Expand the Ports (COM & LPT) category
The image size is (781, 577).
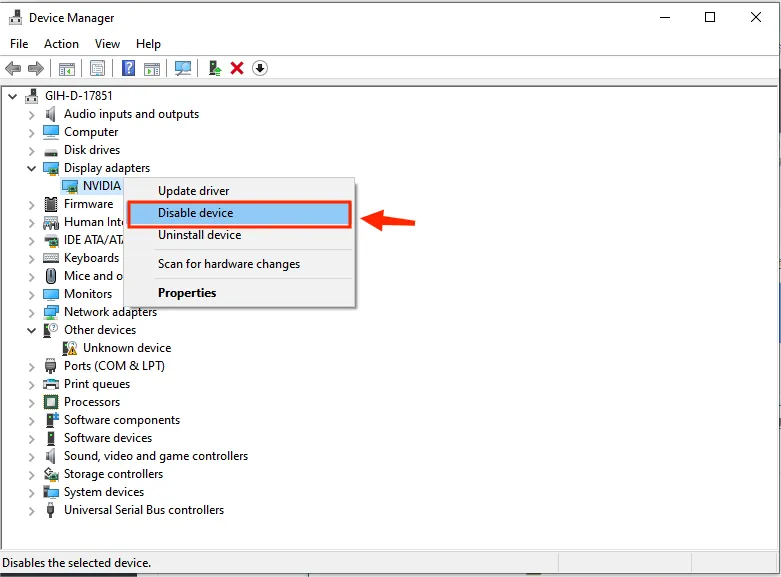(x=31, y=367)
